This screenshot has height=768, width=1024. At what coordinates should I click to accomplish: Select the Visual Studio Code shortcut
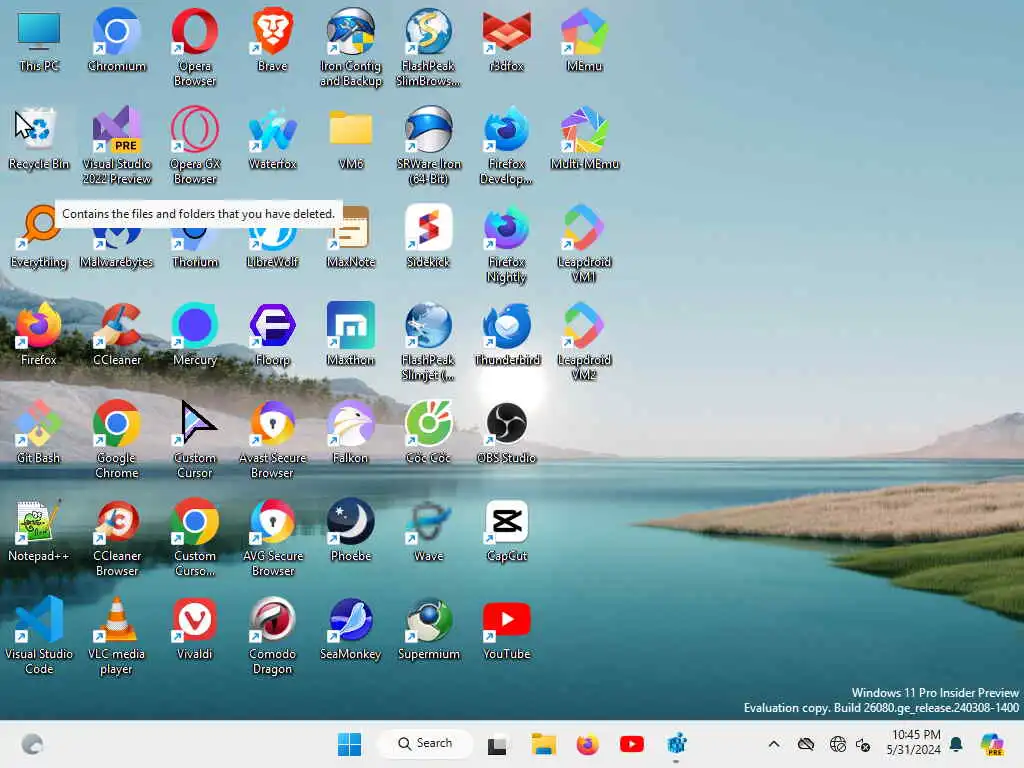[39, 635]
